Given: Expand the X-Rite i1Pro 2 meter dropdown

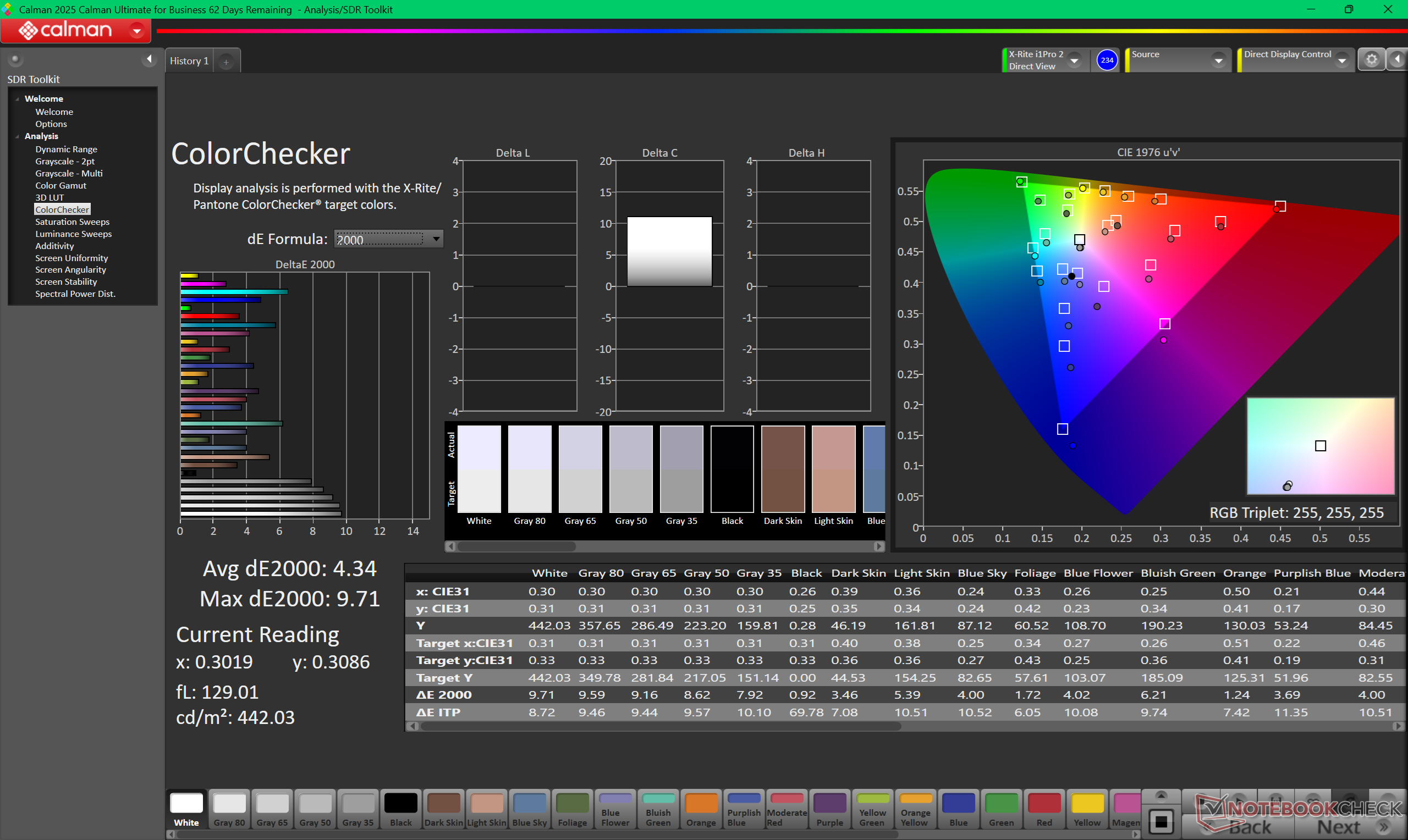Looking at the screenshot, I should [x=1074, y=60].
